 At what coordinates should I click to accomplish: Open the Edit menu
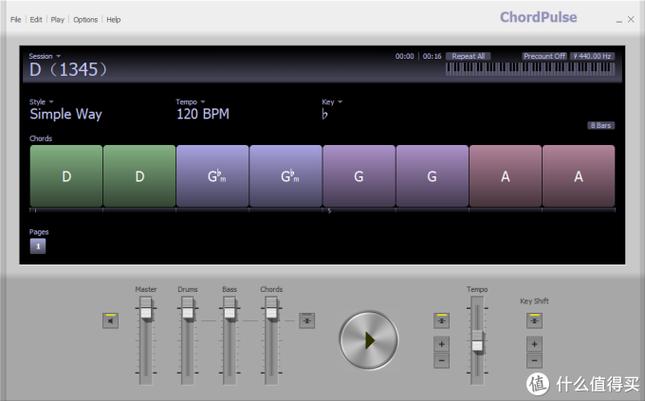coord(36,20)
